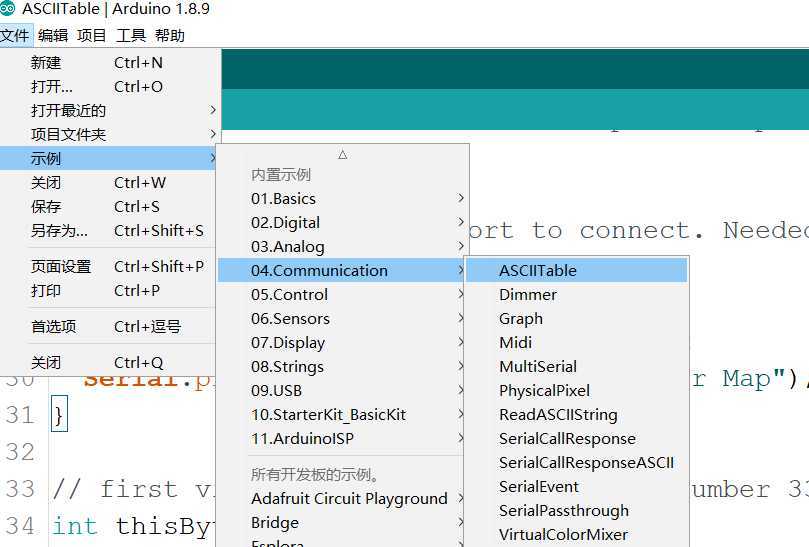Expand 11.ArduinoISP examples
The height and width of the screenshot is (547, 809).
pos(341,439)
